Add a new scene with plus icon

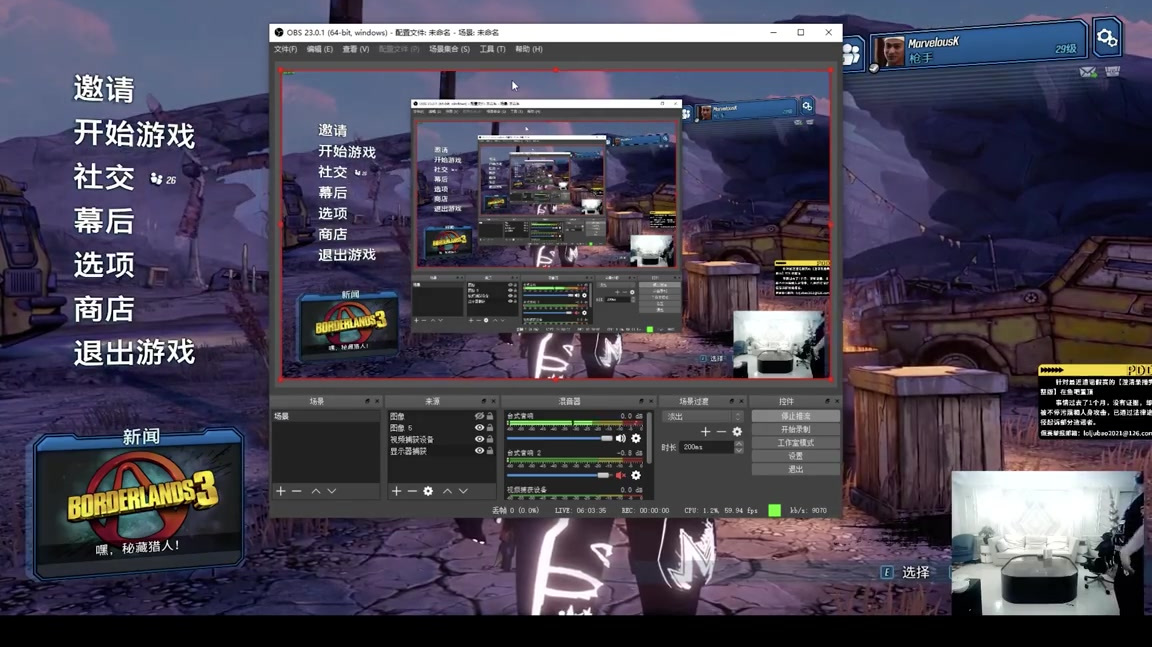click(x=281, y=491)
